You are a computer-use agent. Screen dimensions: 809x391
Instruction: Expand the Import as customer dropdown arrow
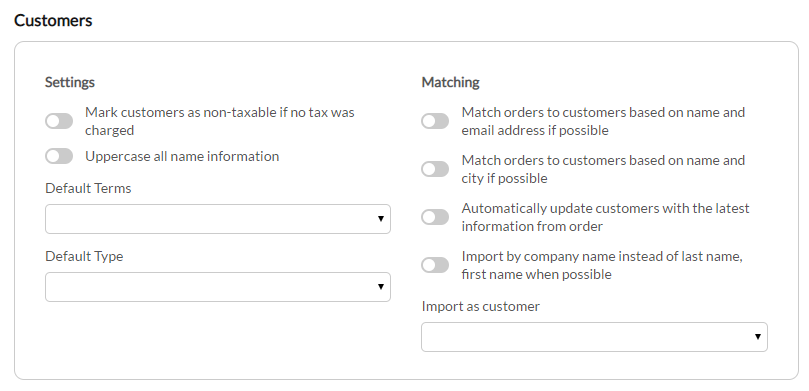[757, 337]
